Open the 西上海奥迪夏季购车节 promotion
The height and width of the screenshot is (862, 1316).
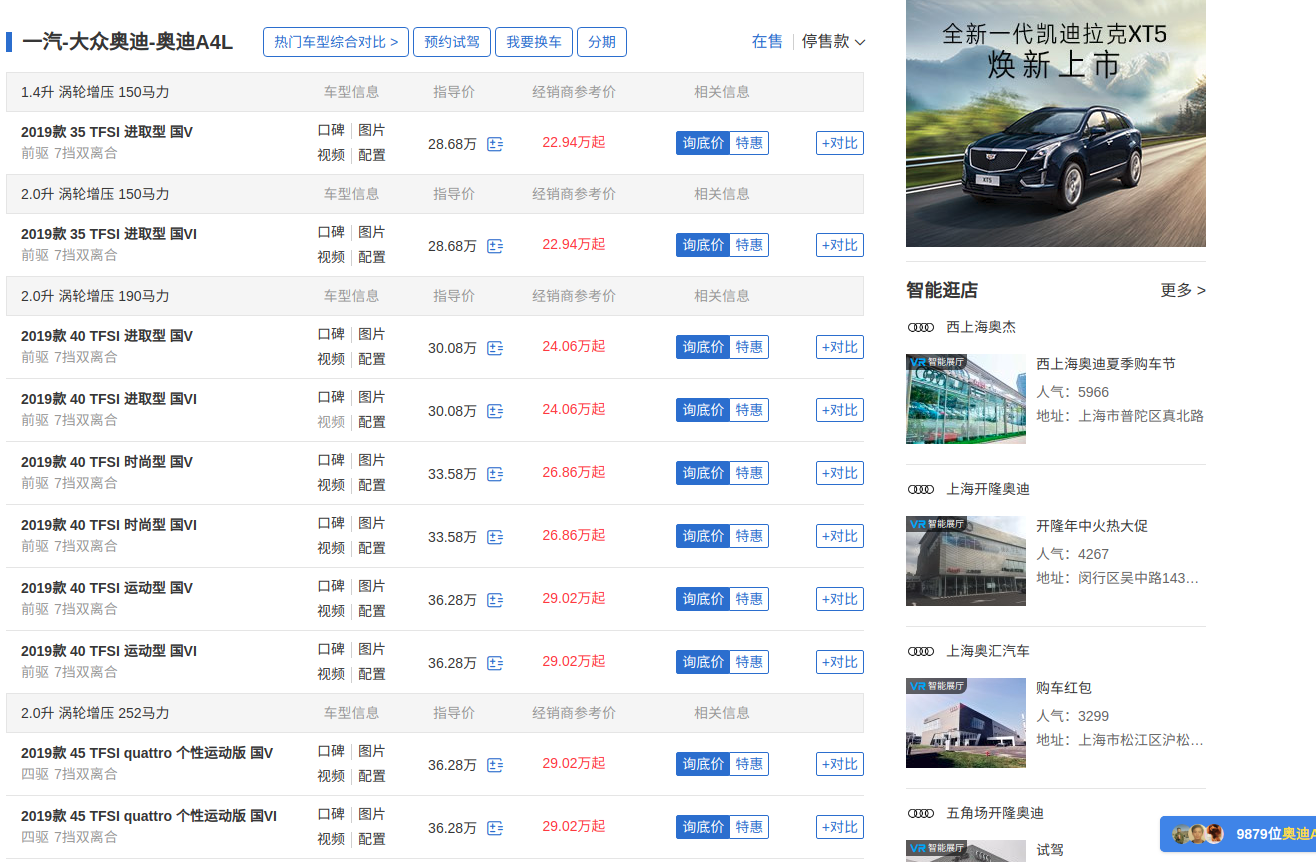1106,364
